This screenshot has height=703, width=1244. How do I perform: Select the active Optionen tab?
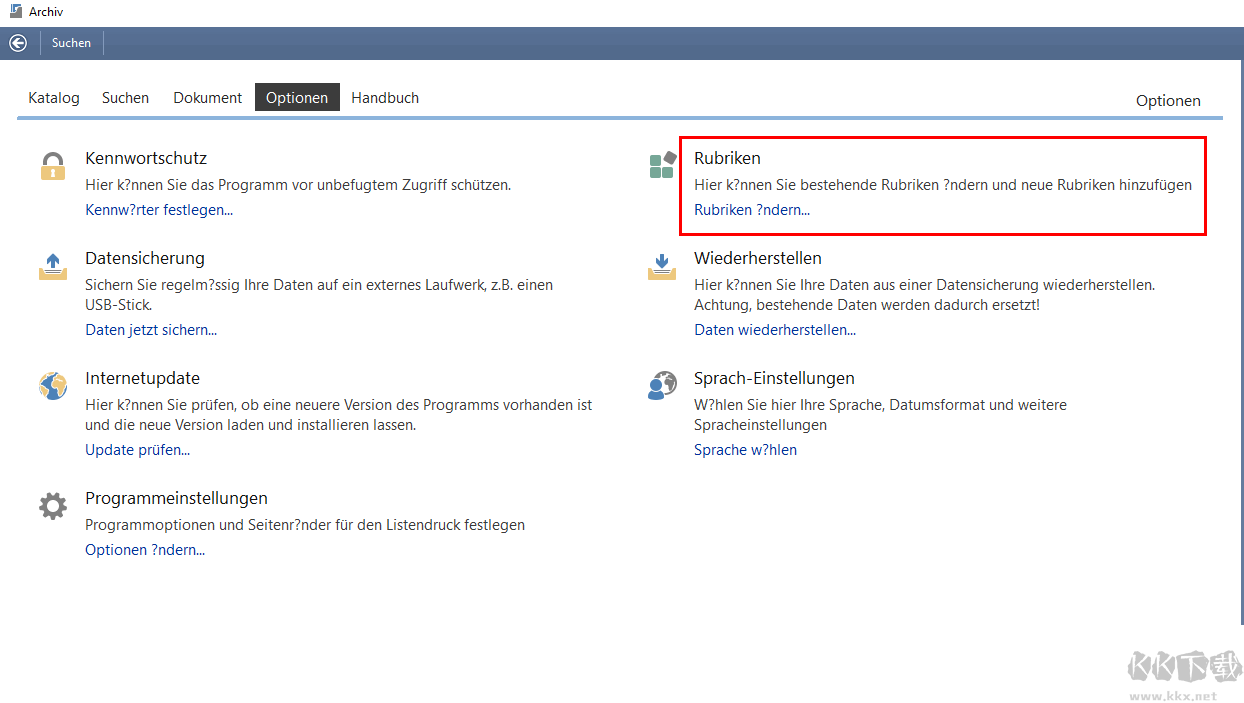297,98
